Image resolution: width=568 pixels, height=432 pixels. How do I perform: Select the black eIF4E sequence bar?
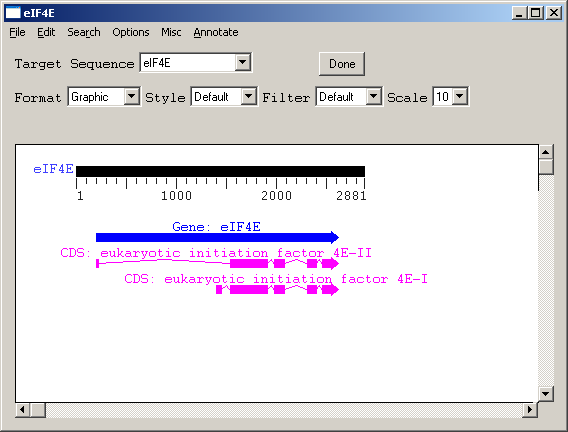click(220, 171)
